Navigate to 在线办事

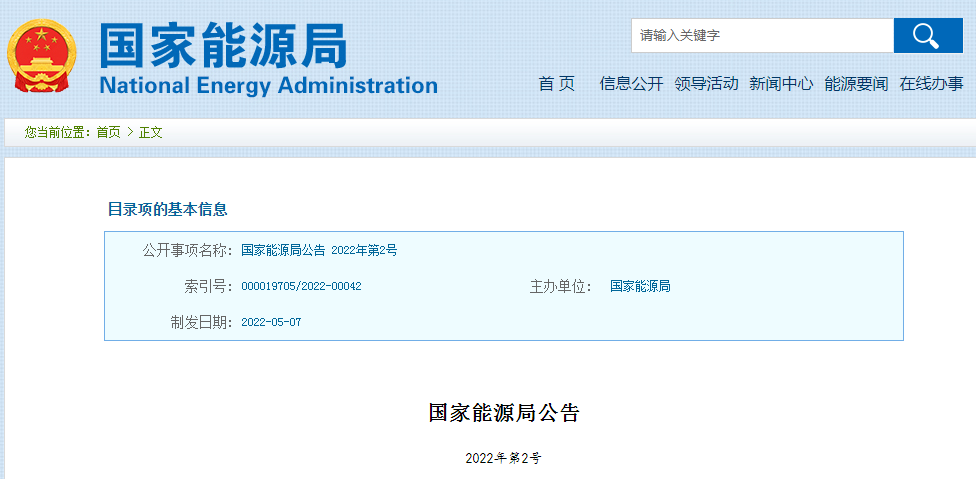click(x=931, y=84)
